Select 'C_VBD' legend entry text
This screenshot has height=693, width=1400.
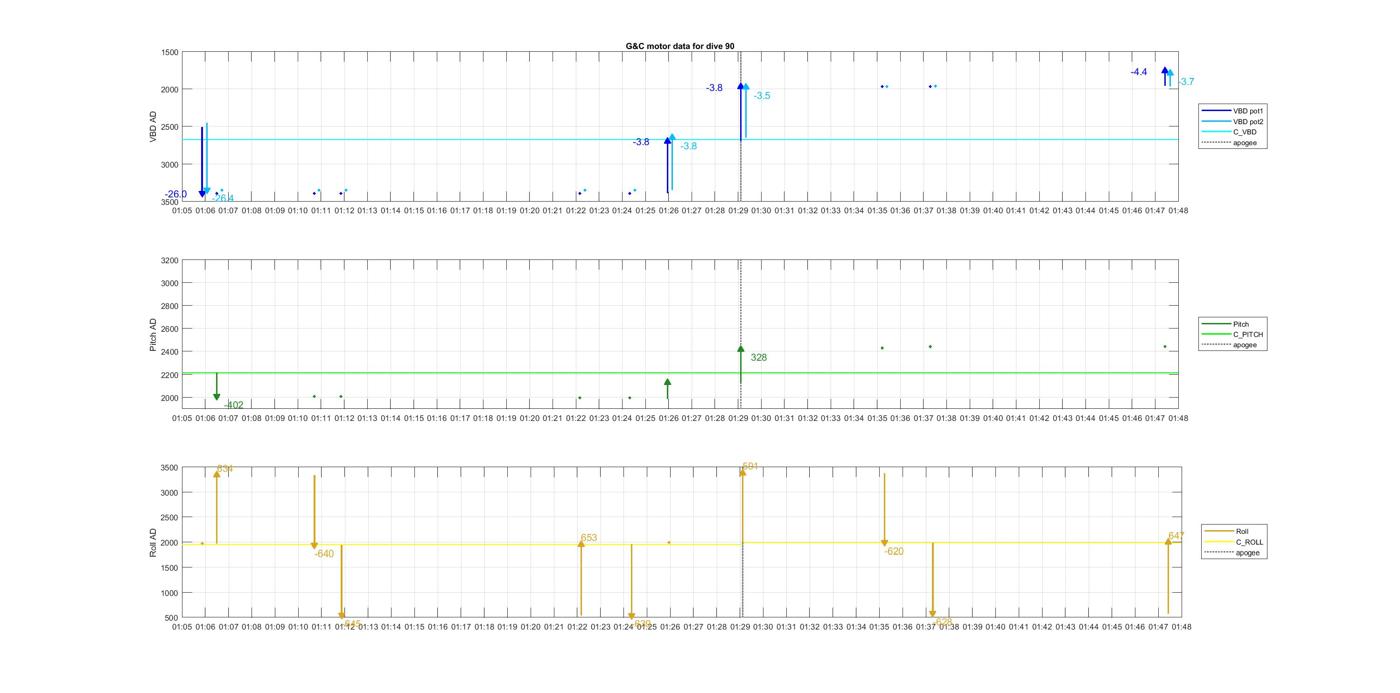coord(1245,132)
